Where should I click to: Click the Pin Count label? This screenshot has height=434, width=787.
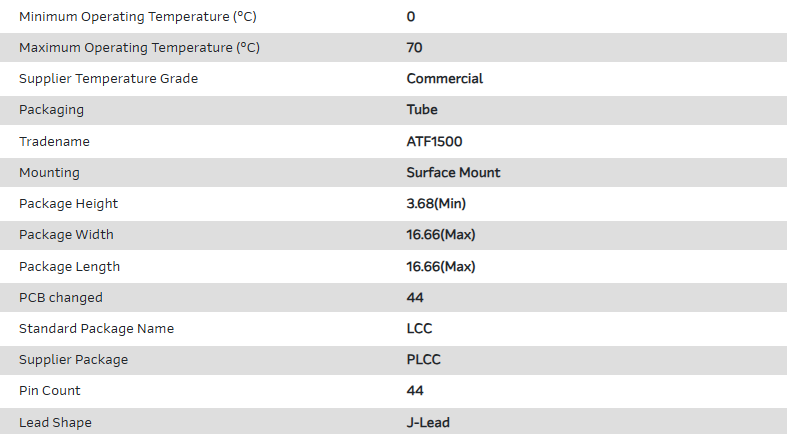tap(50, 391)
